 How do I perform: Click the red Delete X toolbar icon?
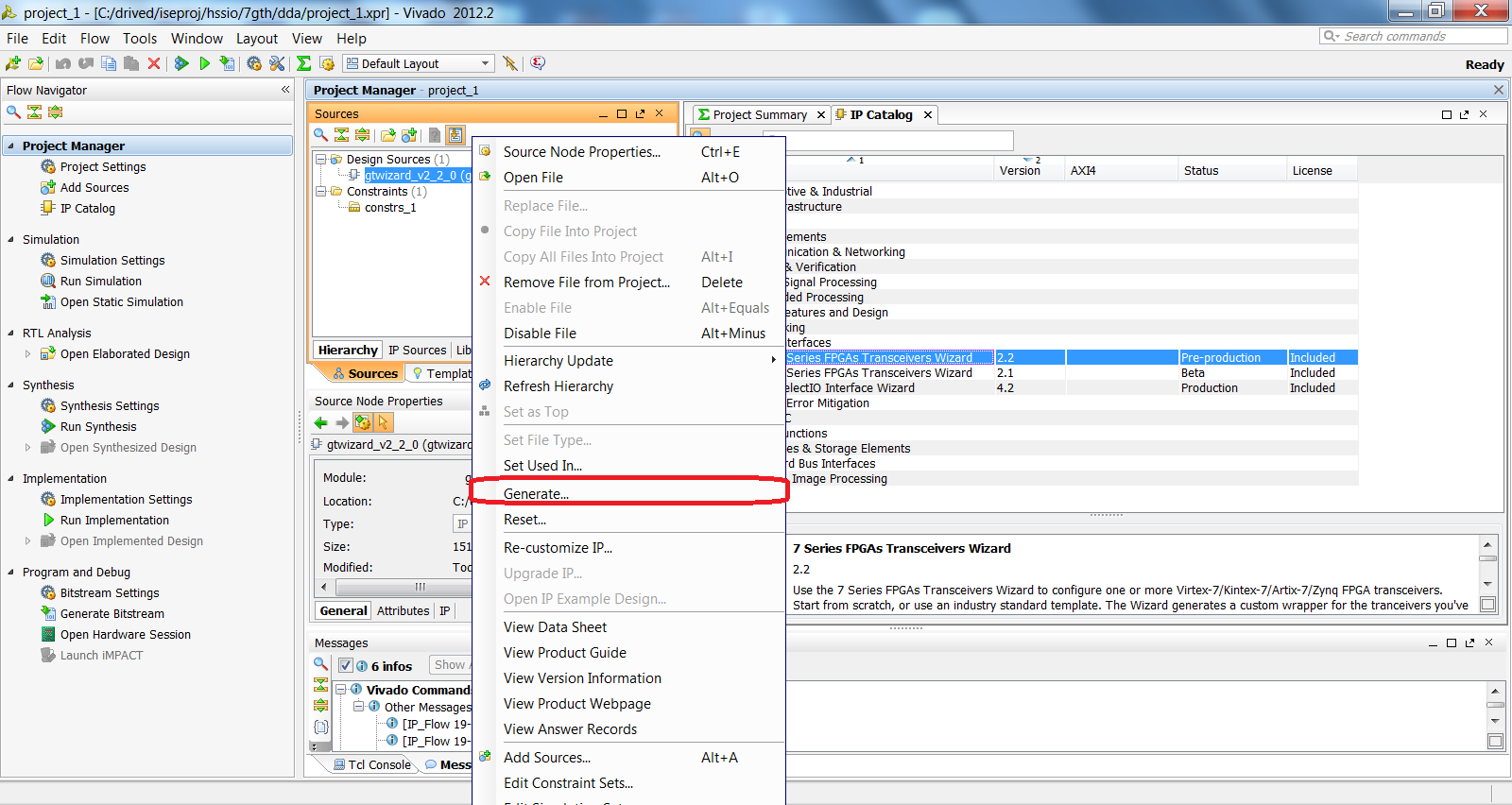coord(154,63)
